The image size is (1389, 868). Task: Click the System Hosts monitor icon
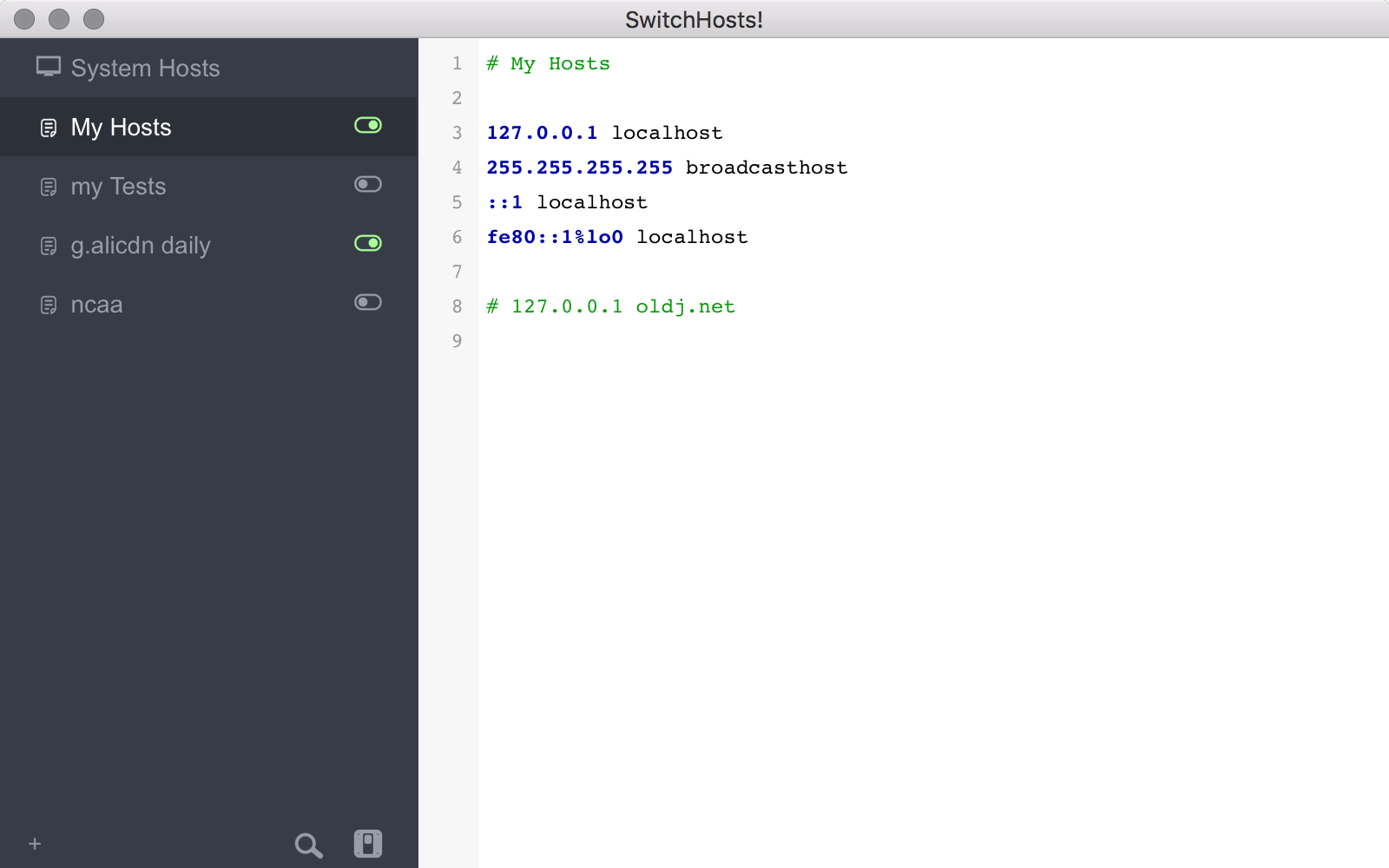49,67
